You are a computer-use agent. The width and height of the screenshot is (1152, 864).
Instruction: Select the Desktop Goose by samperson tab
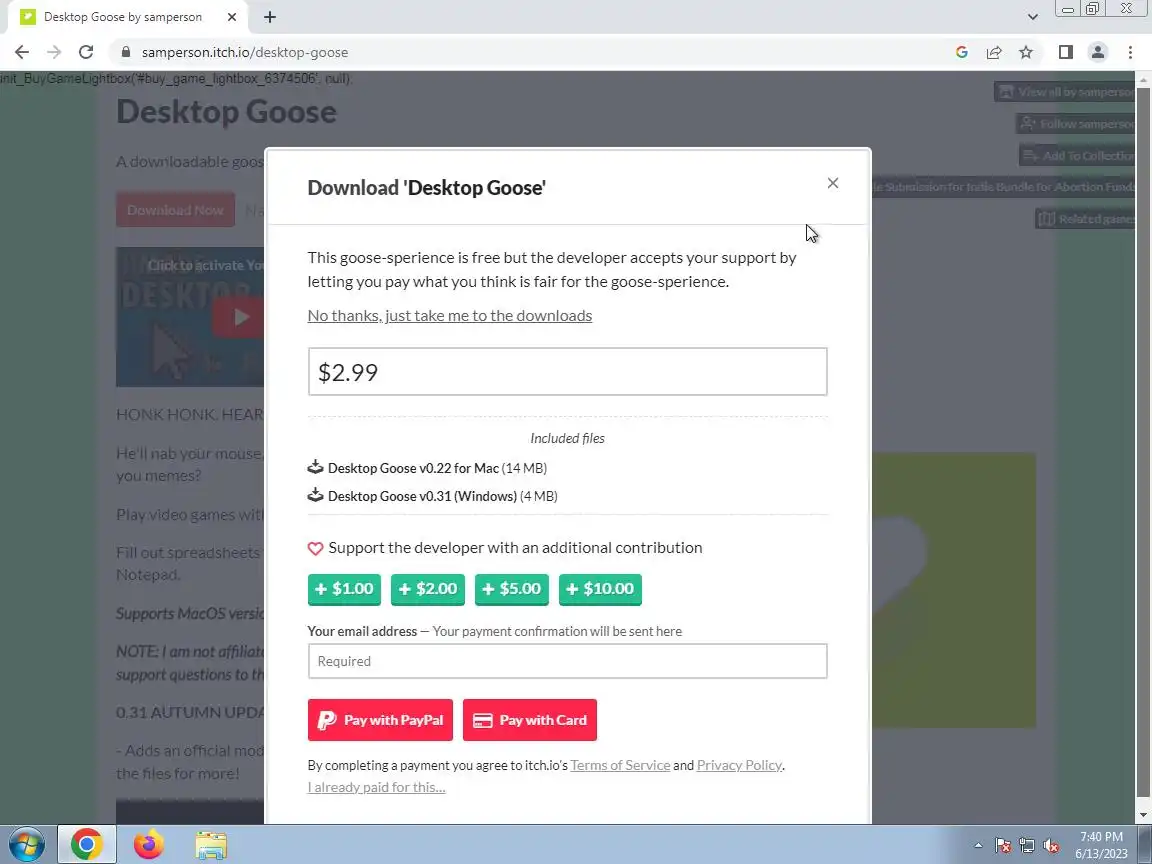click(123, 17)
